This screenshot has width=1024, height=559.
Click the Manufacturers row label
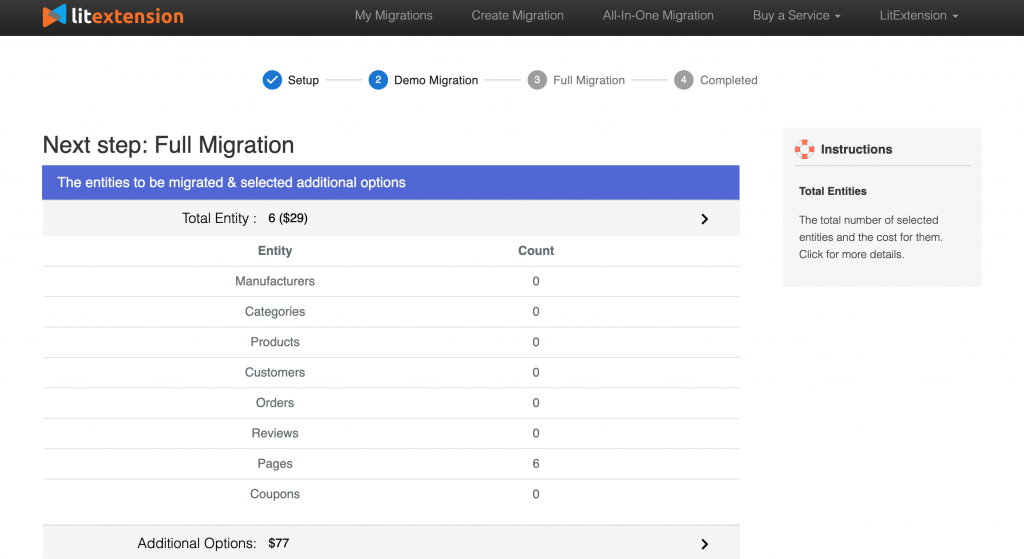[275, 281]
